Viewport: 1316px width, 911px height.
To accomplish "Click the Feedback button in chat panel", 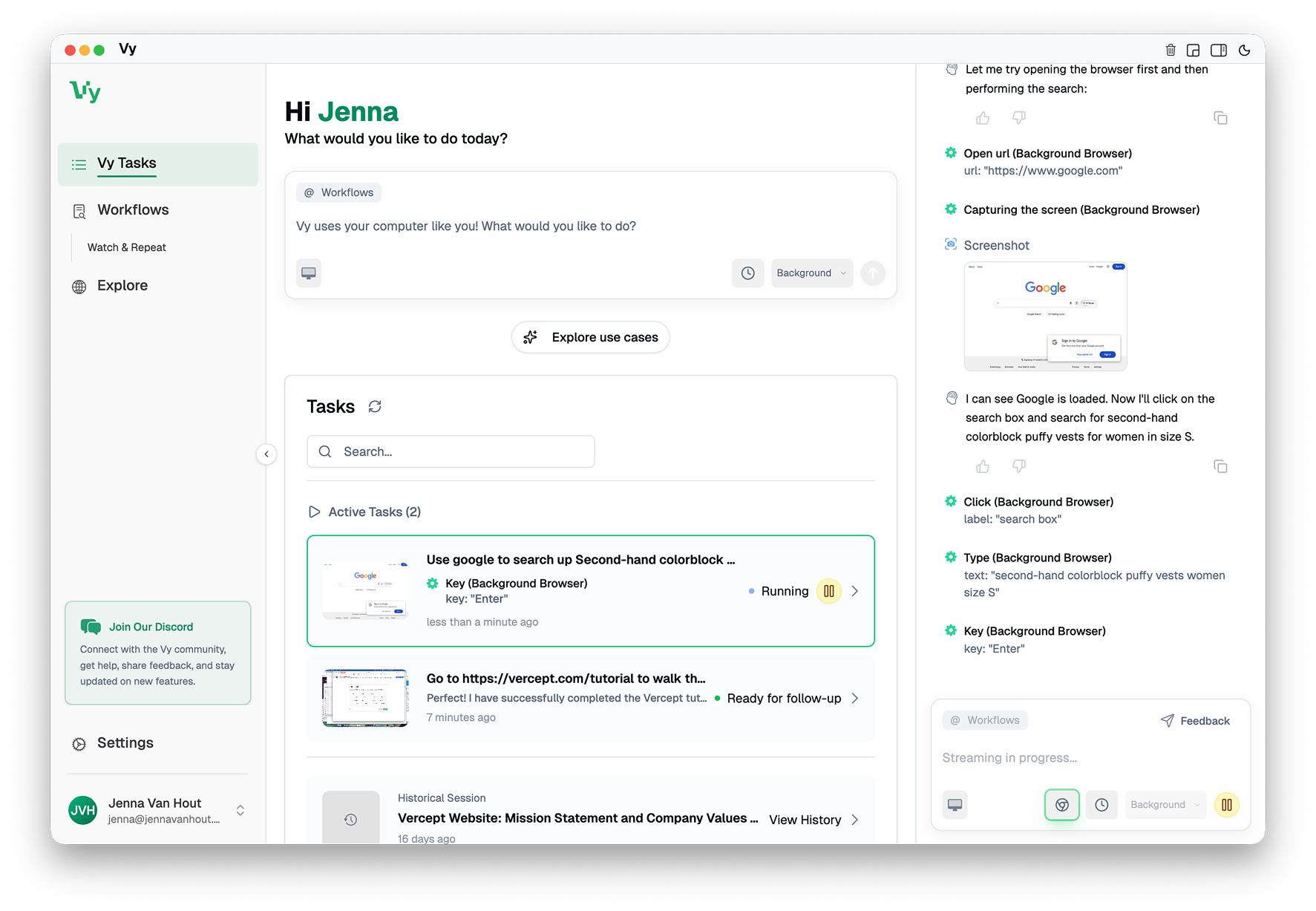I will (x=1195, y=721).
